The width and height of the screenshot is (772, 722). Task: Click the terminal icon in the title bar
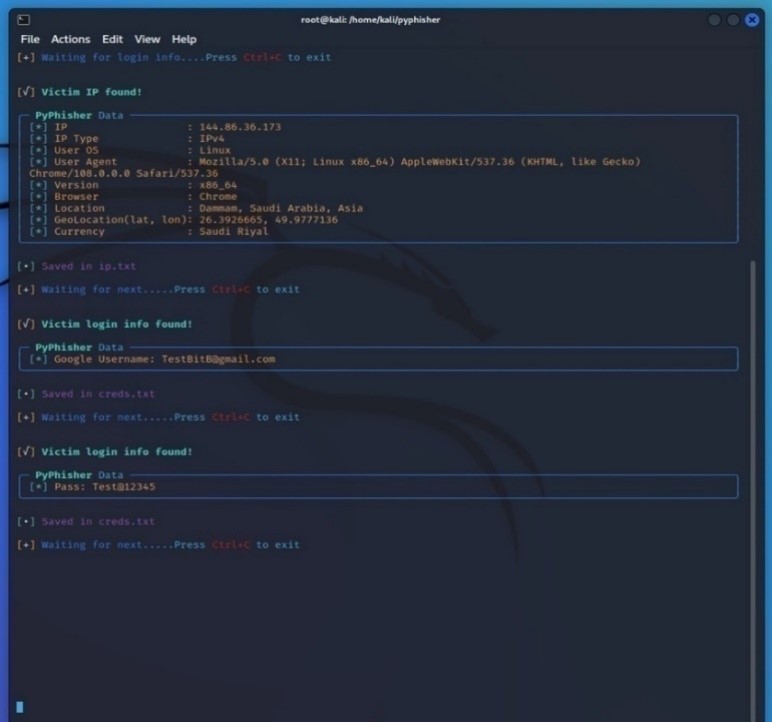tap(25, 20)
